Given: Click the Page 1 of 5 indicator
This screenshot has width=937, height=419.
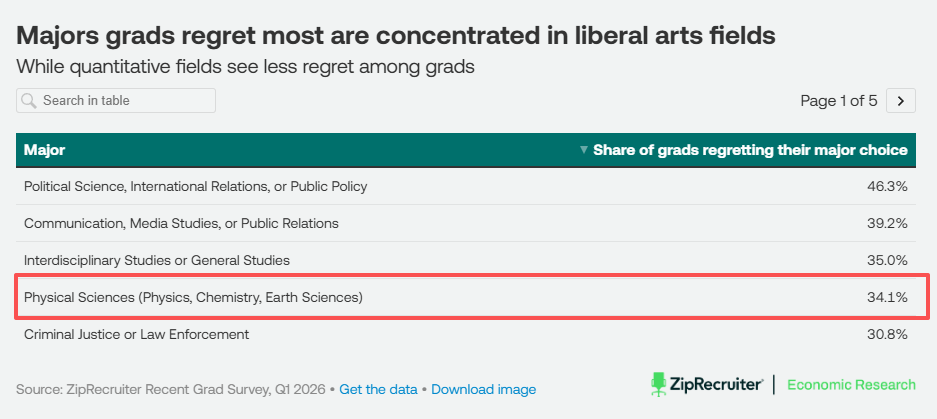Looking at the screenshot, I should [x=839, y=100].
